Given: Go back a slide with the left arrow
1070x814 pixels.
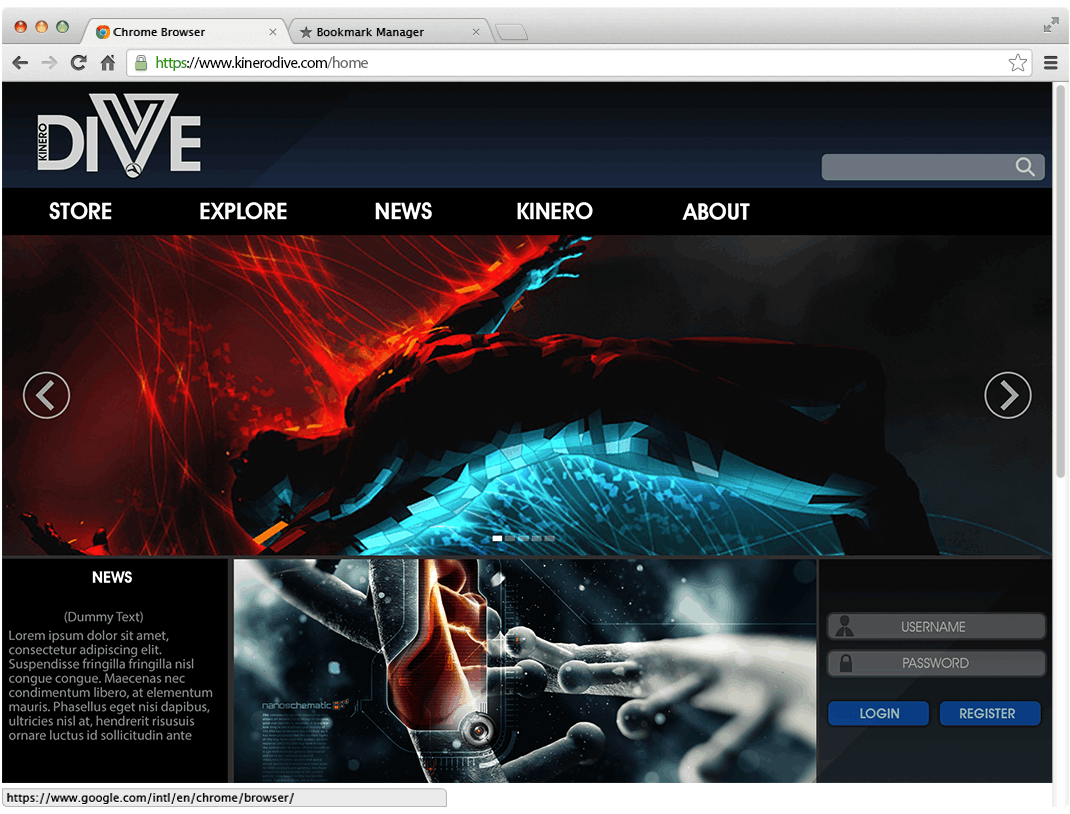Looking at the screenshot, I should [46, 395].
